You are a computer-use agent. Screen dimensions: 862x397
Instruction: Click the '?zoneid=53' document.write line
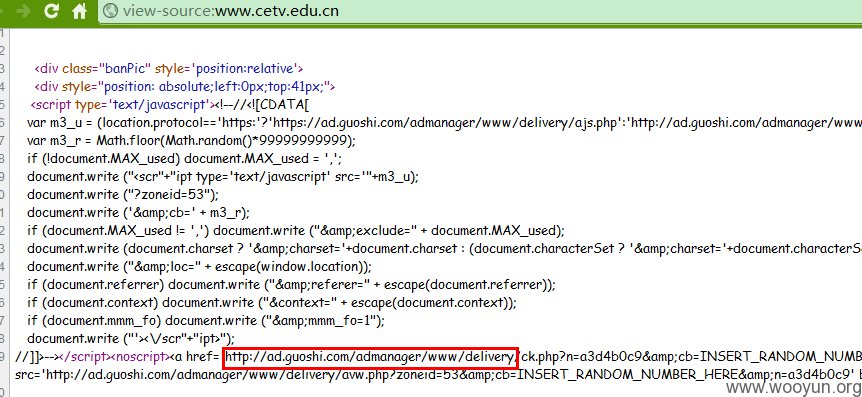pyautogui.click(x=123, y=194)
